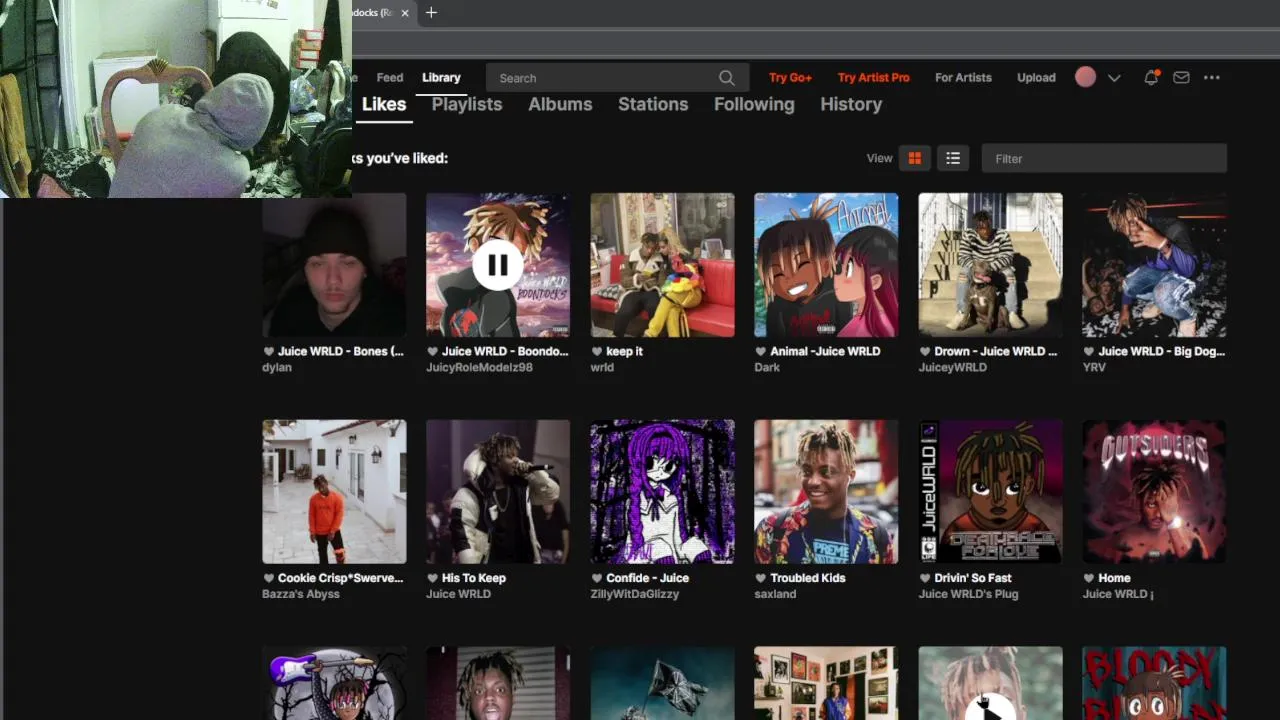The image size is (1280, 720).
Task: Click Animal -Juice WRLD track title
Action: 825,351
